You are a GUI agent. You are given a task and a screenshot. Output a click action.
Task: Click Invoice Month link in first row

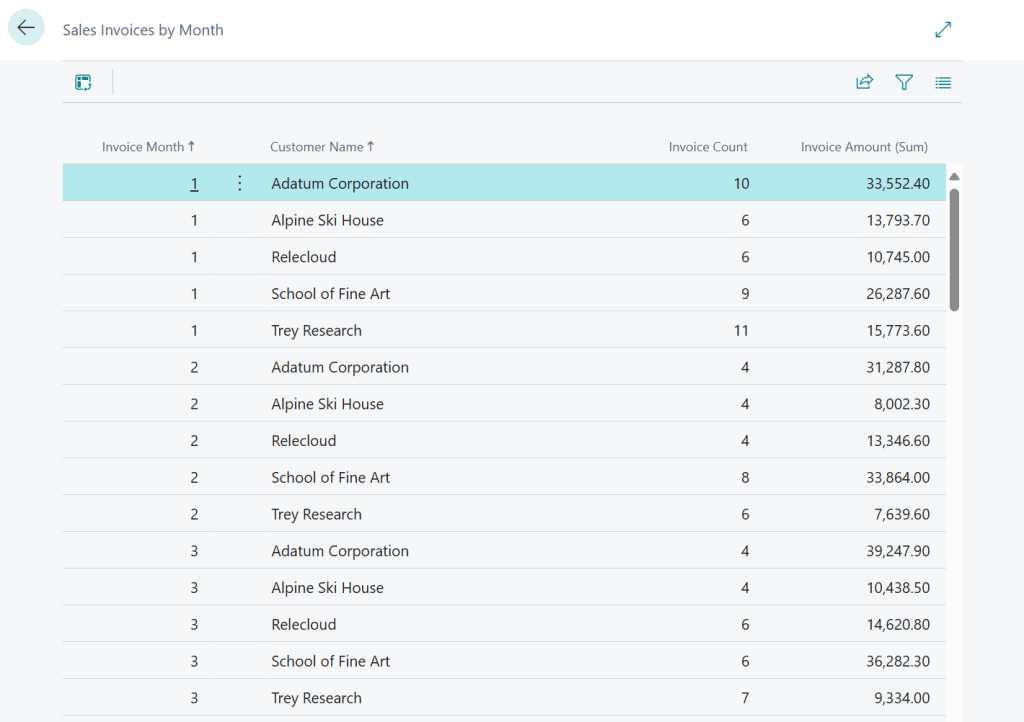tap(194, 184)
